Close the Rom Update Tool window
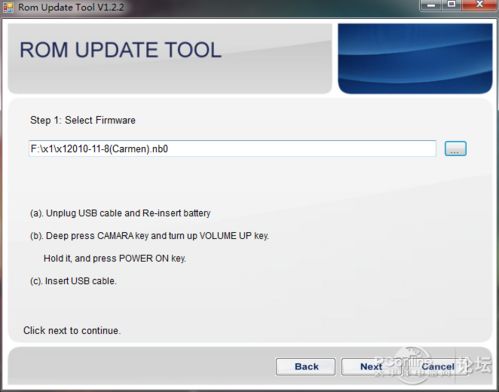 point(479,5)
